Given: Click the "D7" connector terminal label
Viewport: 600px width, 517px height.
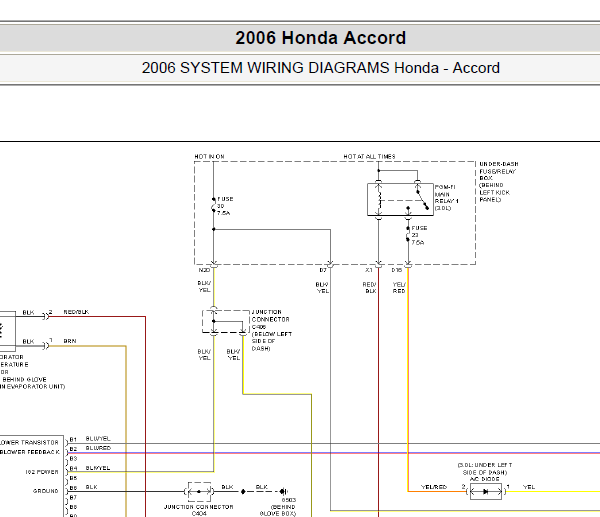Looking at the screenshot, I should [323, 270].
